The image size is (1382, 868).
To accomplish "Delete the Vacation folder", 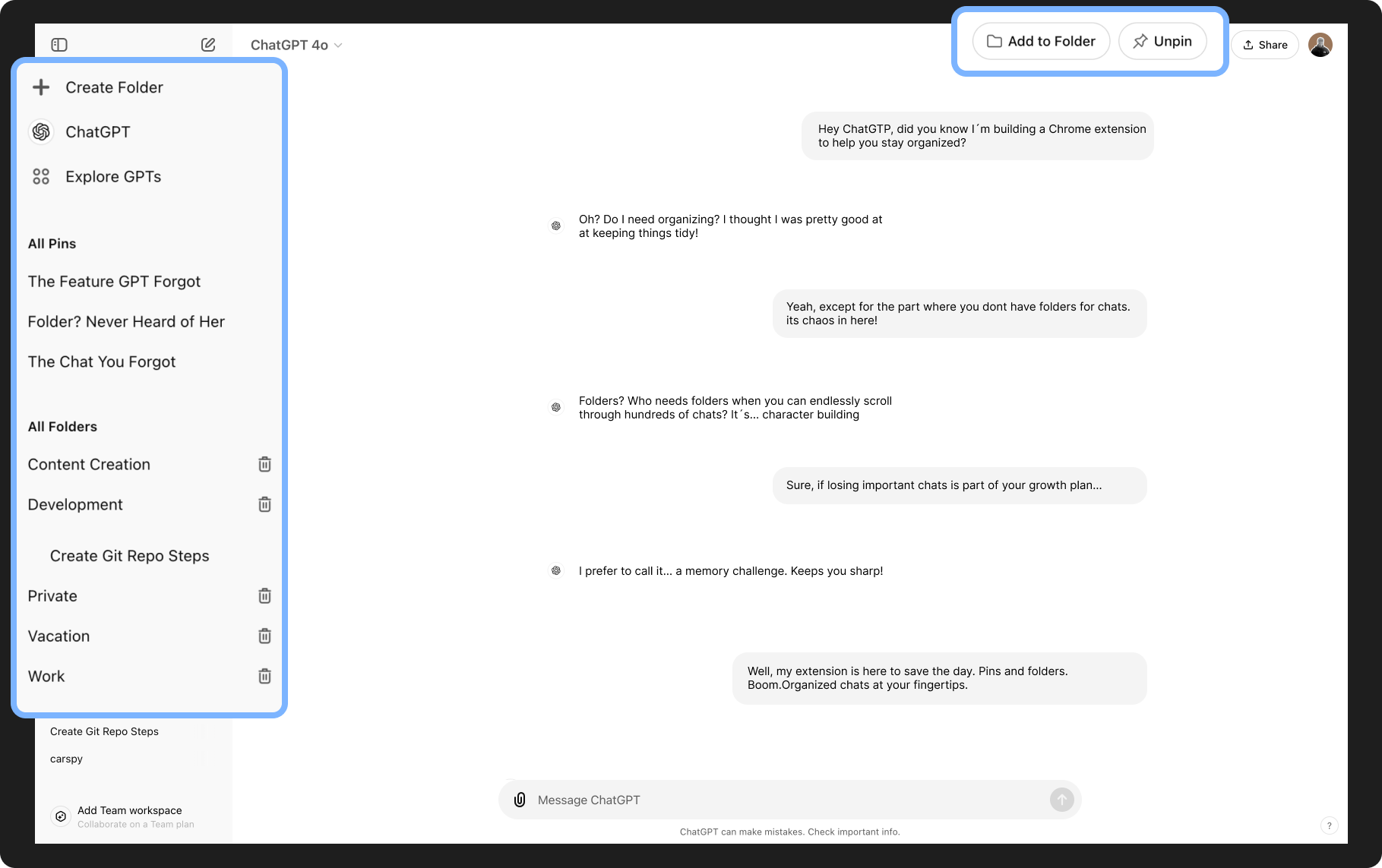I will tap(264, 636).
